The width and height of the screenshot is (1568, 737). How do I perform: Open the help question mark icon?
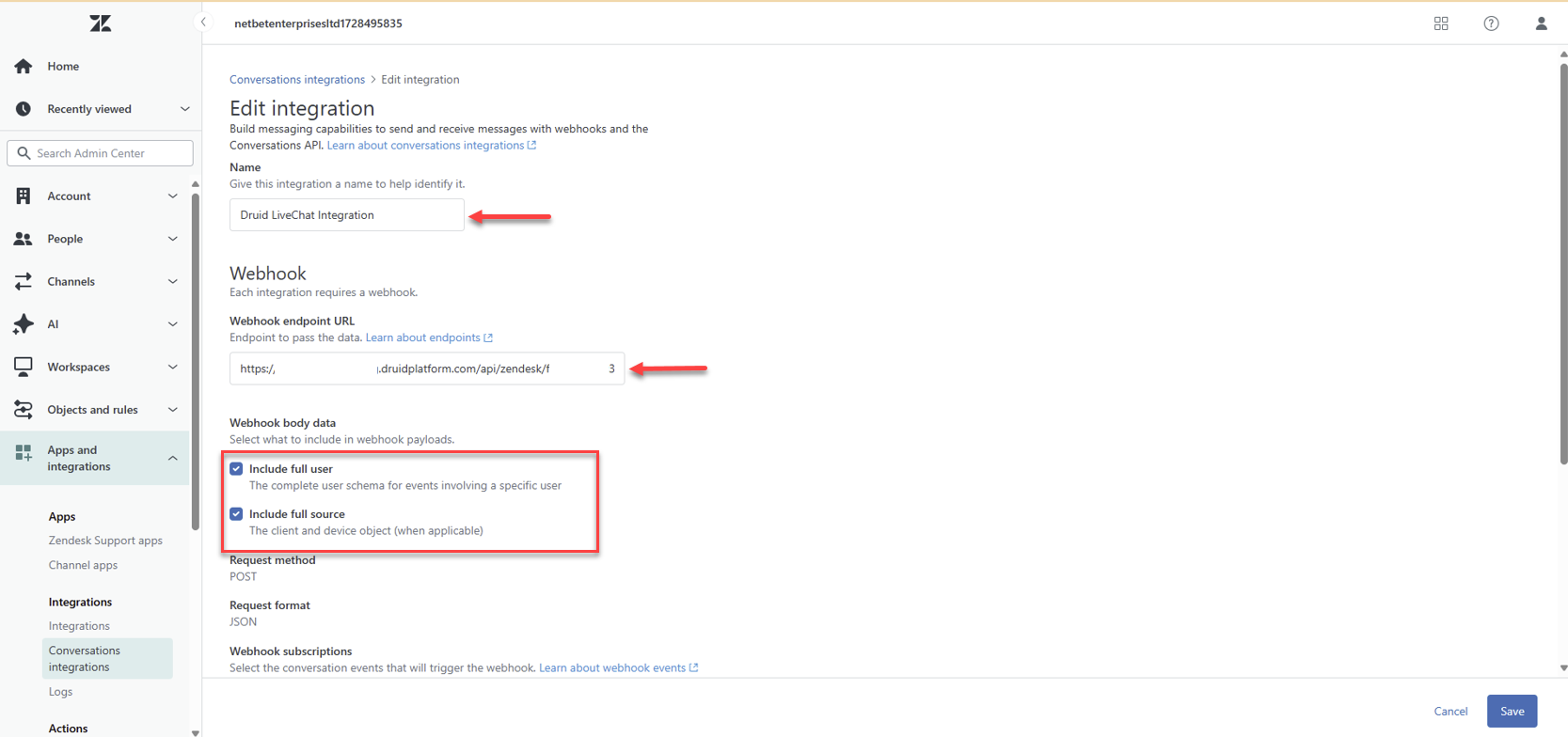click(1491, 24)
